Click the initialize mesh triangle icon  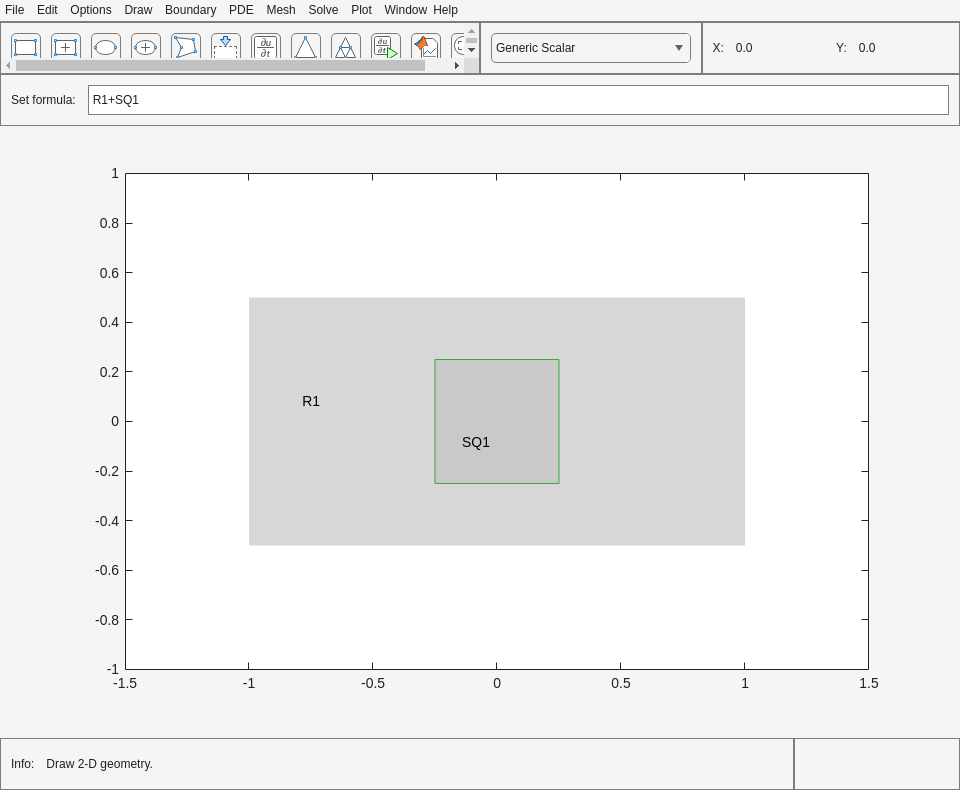coord(306,47)
